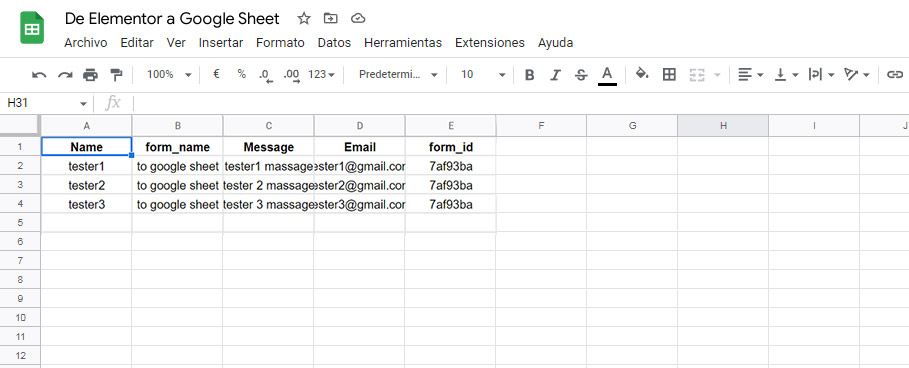The height and width of the screenshot is (368, 909).
Task: Open text wrapping dropdown
Action: (821, 75)
